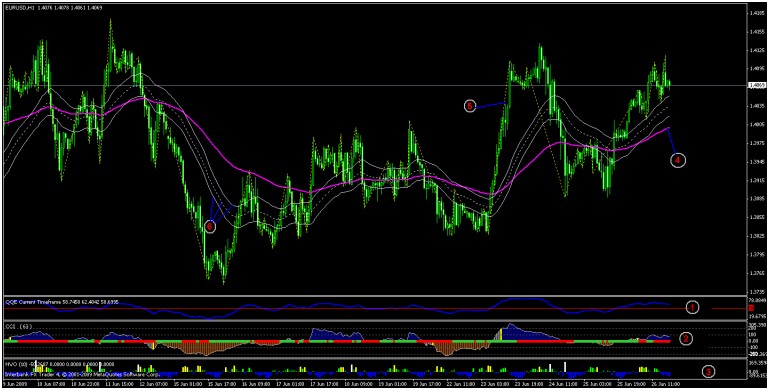Click the blue line from marker 4

click(673, 141)
